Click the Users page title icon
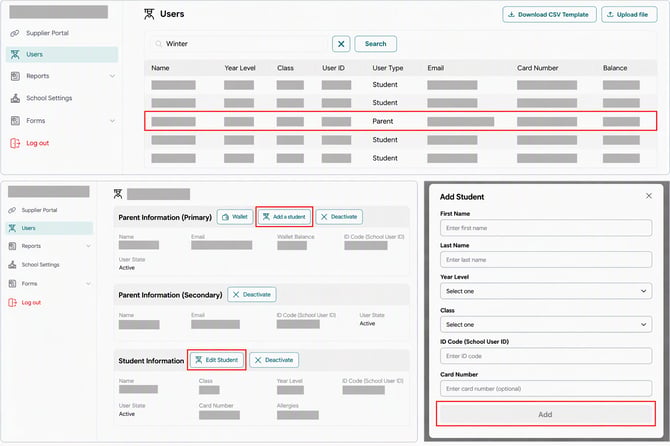670x446 pixels. click(x=149, y=14)
